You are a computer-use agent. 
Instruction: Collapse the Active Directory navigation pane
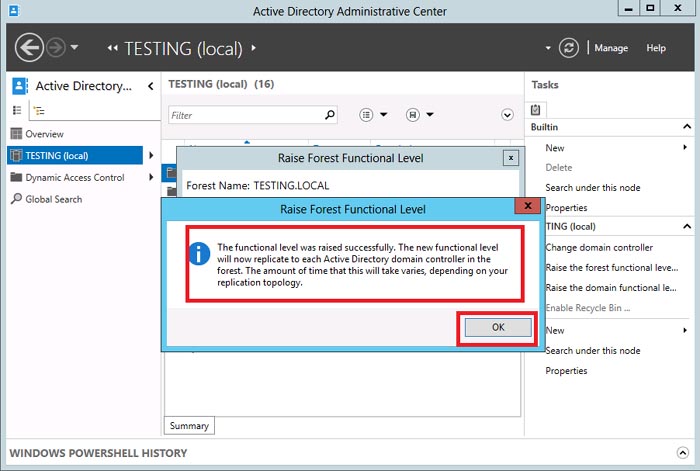point(150,86)
